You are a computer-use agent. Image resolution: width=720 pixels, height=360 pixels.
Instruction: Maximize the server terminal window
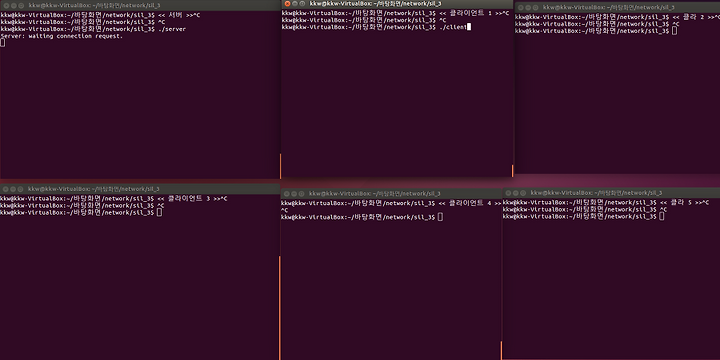21,6
